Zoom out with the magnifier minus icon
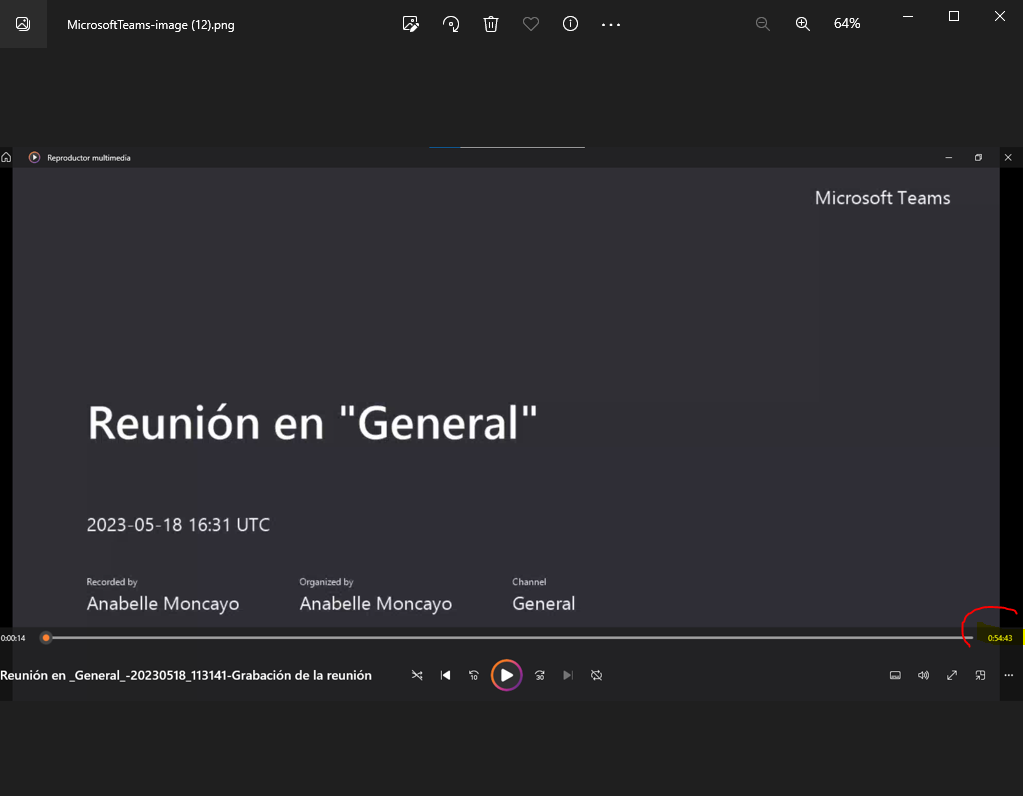The width and height of the screenshot is (1025, 796). tap(762, 24)
